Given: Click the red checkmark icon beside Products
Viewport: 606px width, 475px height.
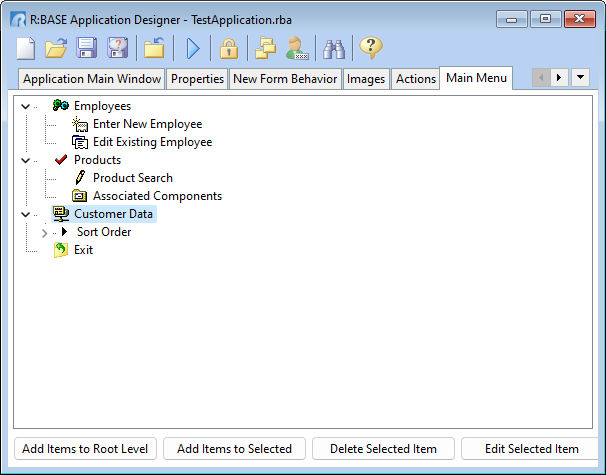Looking at the screenshot, I should coord(61,160).
